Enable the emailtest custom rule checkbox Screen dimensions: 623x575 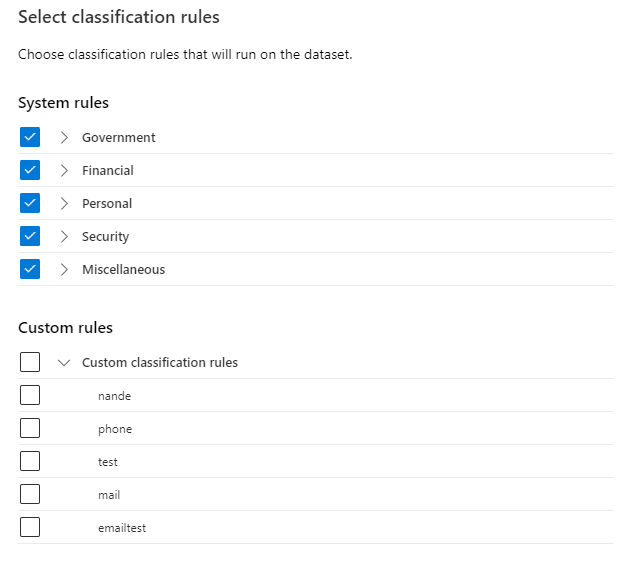30,527
